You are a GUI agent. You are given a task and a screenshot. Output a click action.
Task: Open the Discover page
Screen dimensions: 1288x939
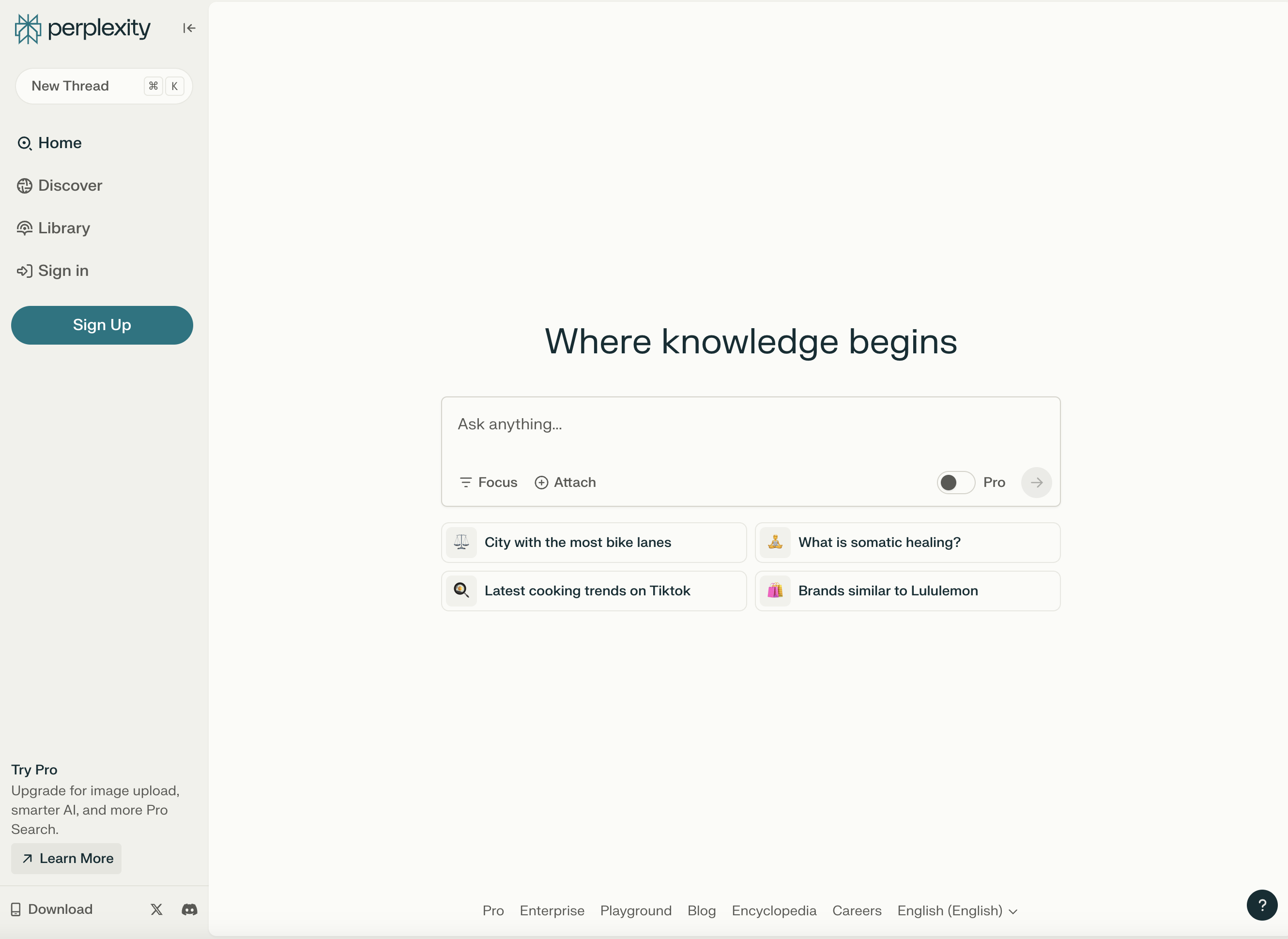(x=60, y=186)
